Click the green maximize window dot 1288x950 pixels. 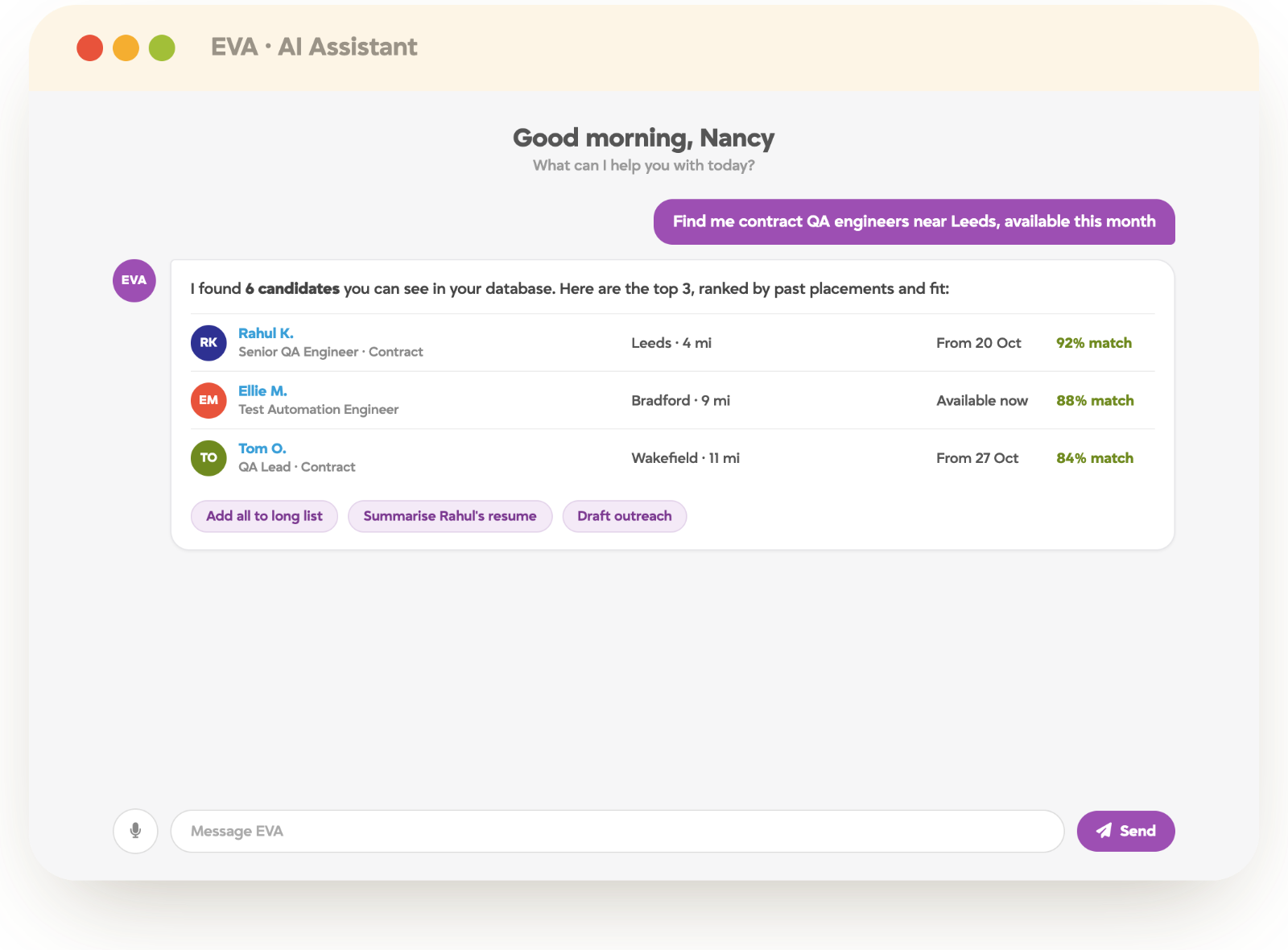click(162, 47)
